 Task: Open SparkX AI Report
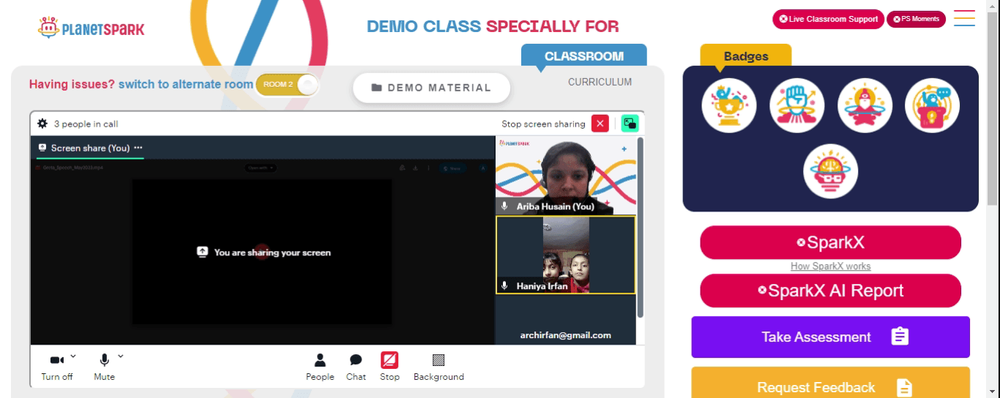[830, 291]
